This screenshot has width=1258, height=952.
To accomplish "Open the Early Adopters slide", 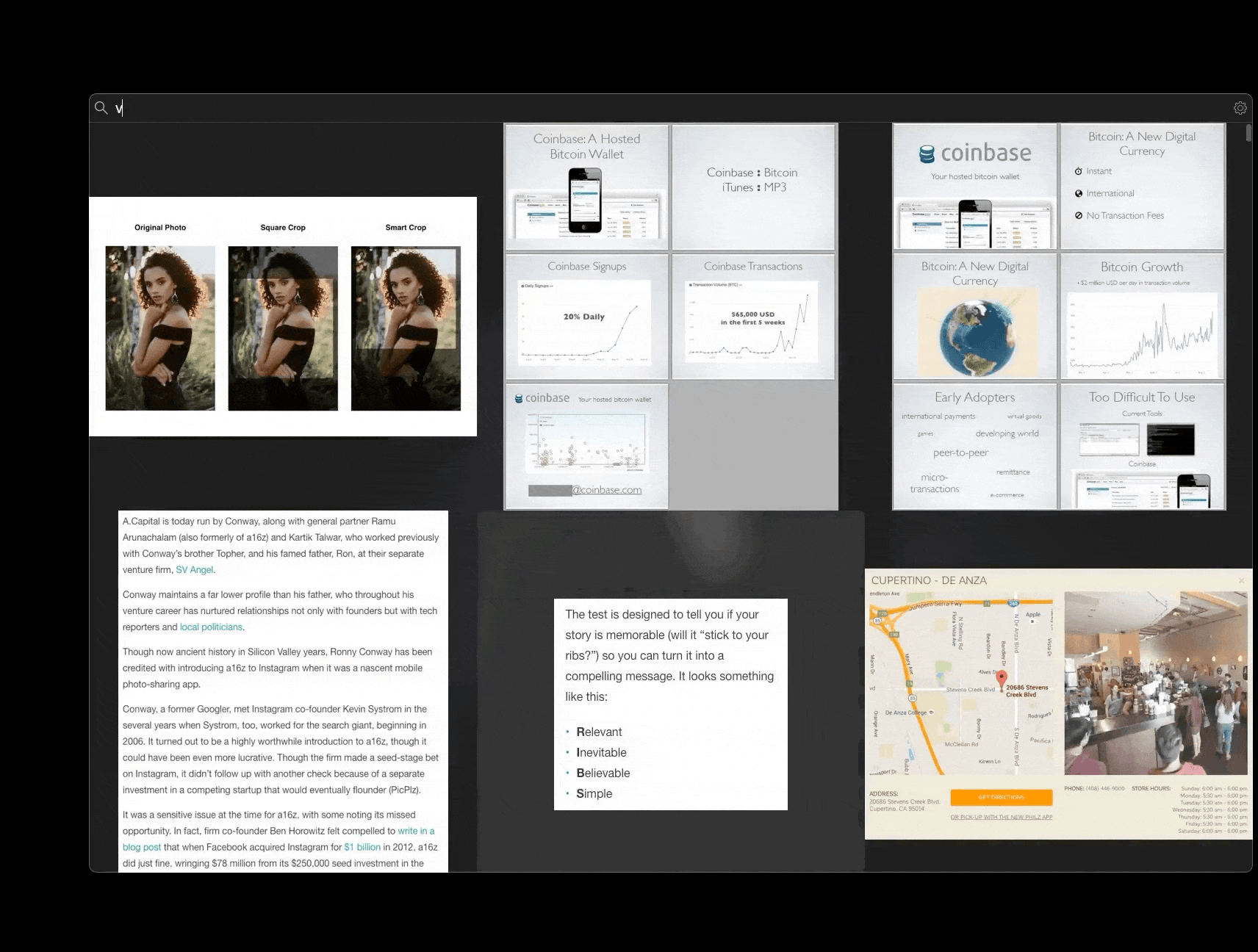I will coord(974,447).
